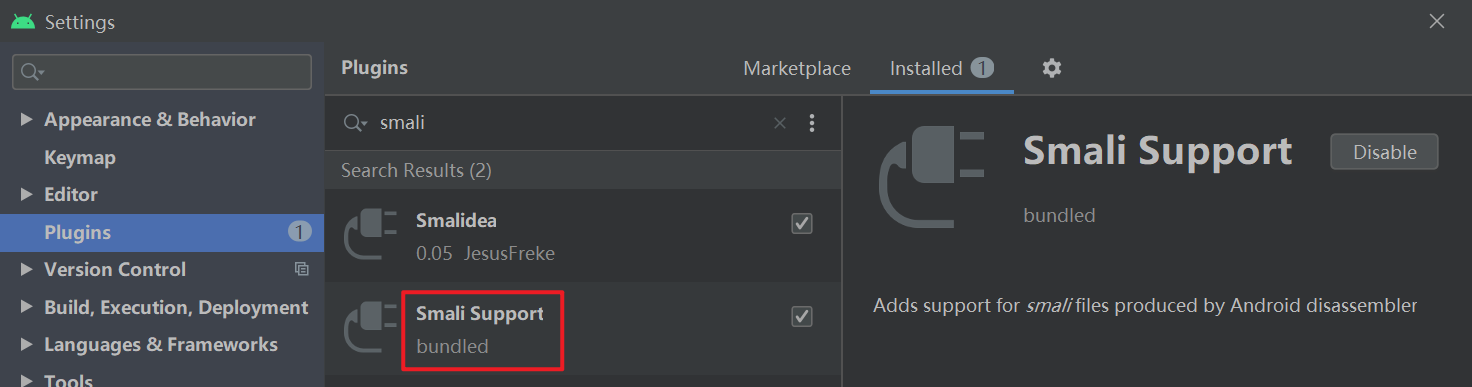Open the plugin search options menu

(x=811, y=123)
